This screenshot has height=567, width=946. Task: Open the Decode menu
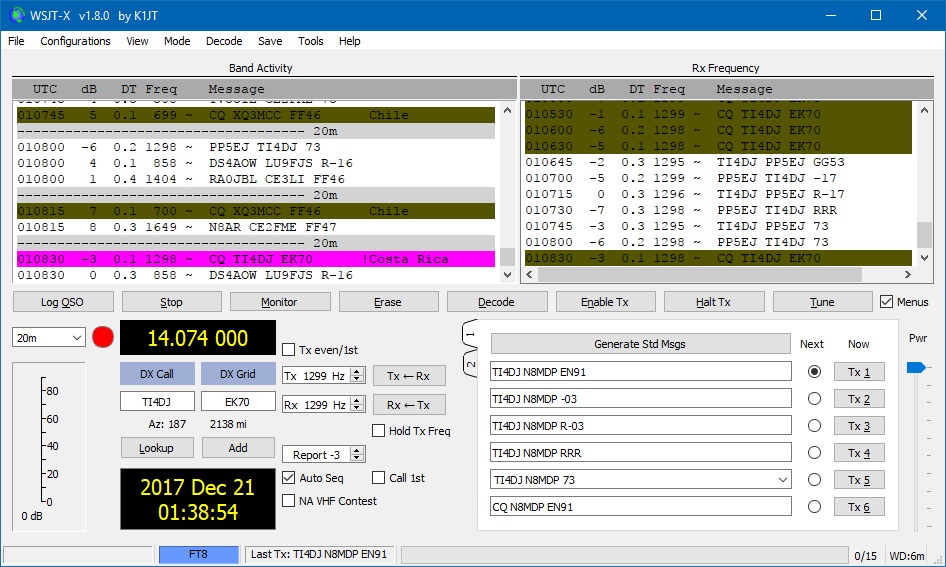224,41
